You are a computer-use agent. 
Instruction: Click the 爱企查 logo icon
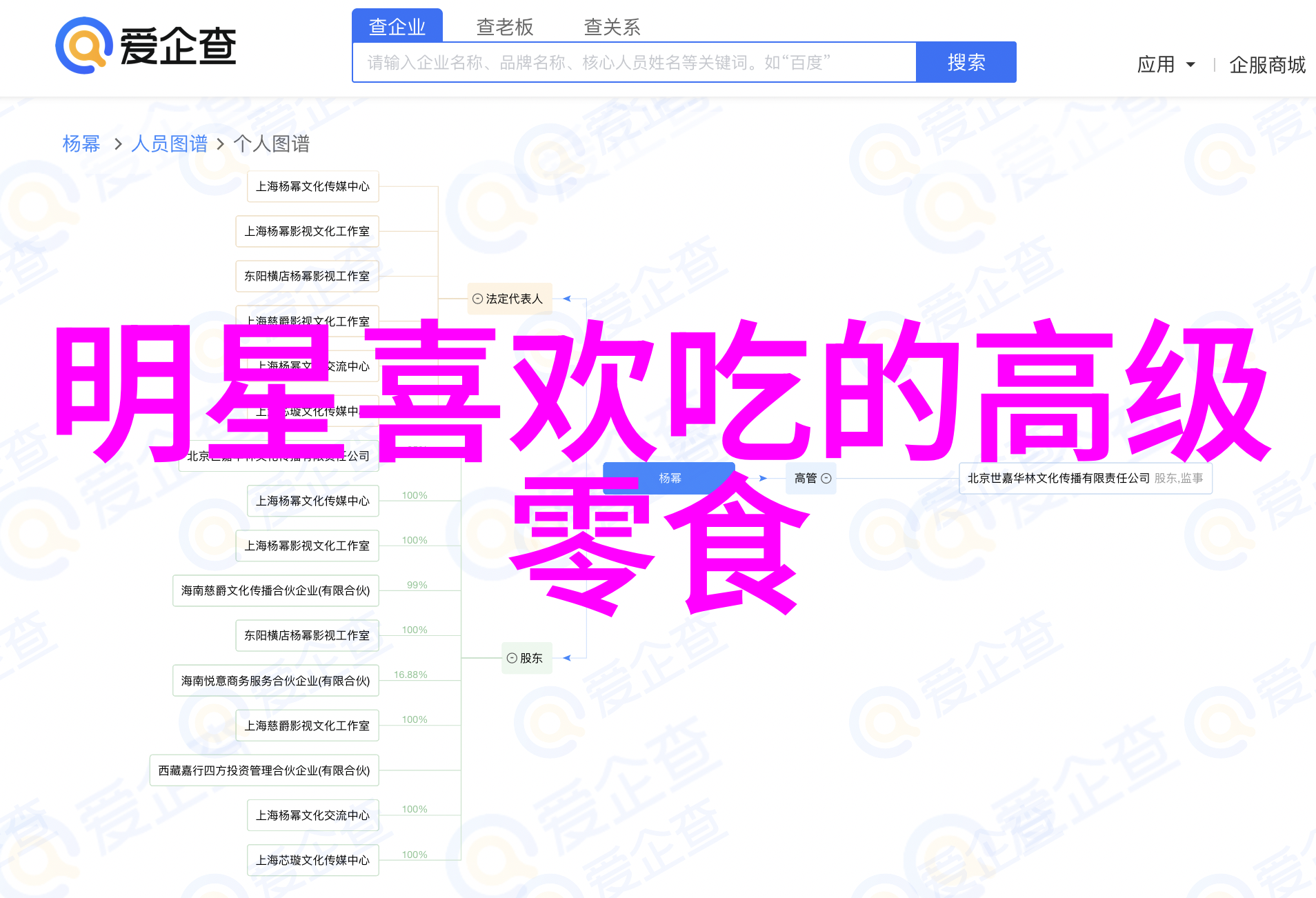(84, 46)
